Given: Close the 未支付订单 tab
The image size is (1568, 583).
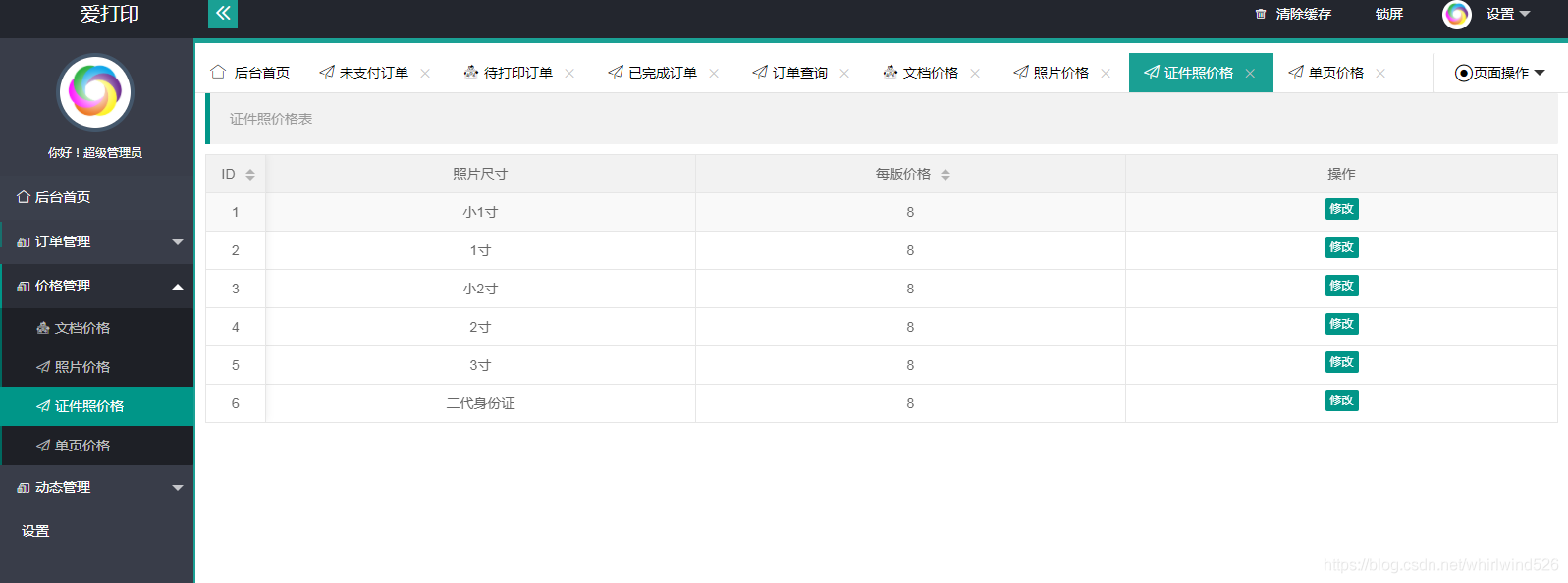Looking at the screenshot, I should (x=425, y=74).
